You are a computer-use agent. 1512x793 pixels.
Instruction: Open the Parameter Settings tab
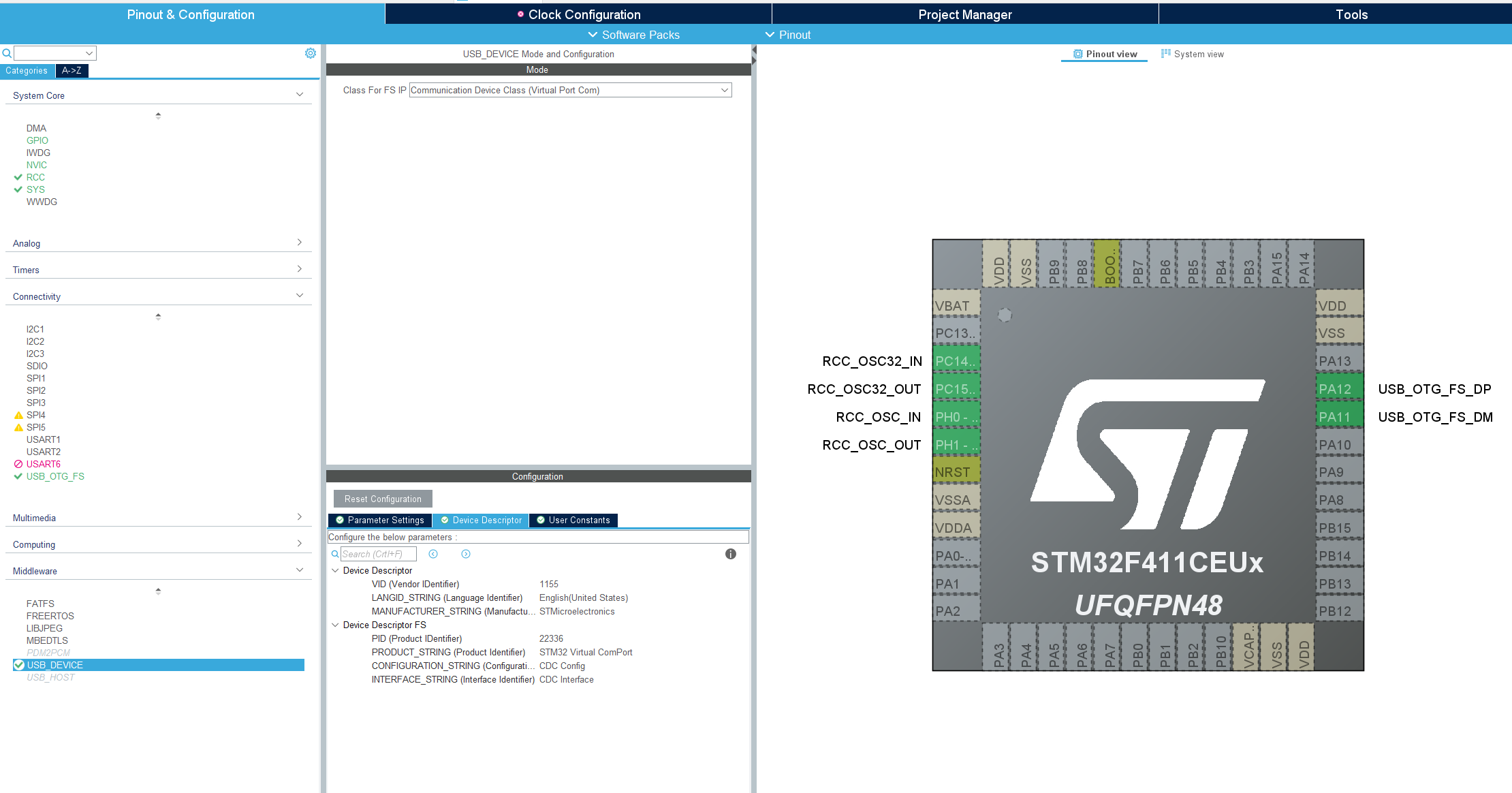click(x=380, y=520)
